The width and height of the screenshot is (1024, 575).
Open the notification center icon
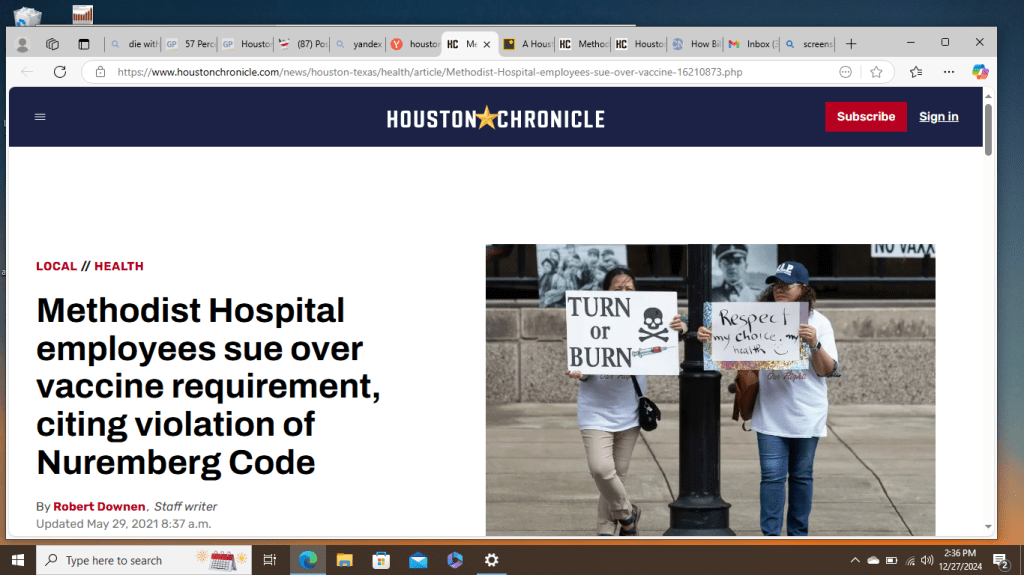[x=1000, y=560]
